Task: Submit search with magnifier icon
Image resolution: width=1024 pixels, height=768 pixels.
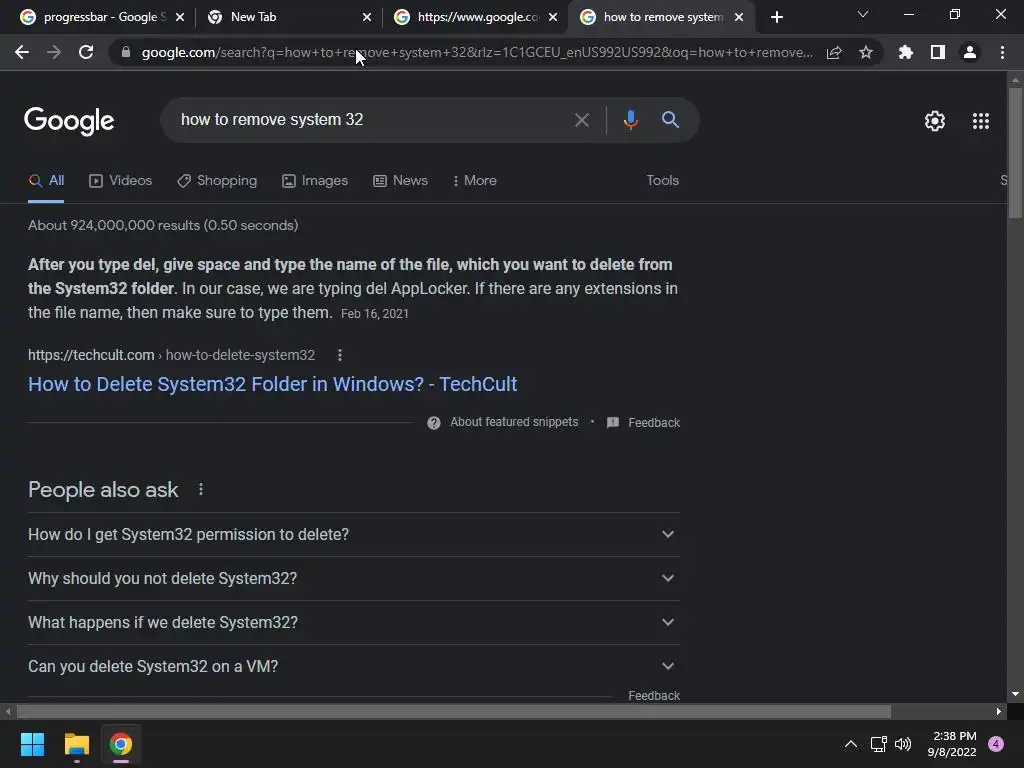Action: (670, 120)
